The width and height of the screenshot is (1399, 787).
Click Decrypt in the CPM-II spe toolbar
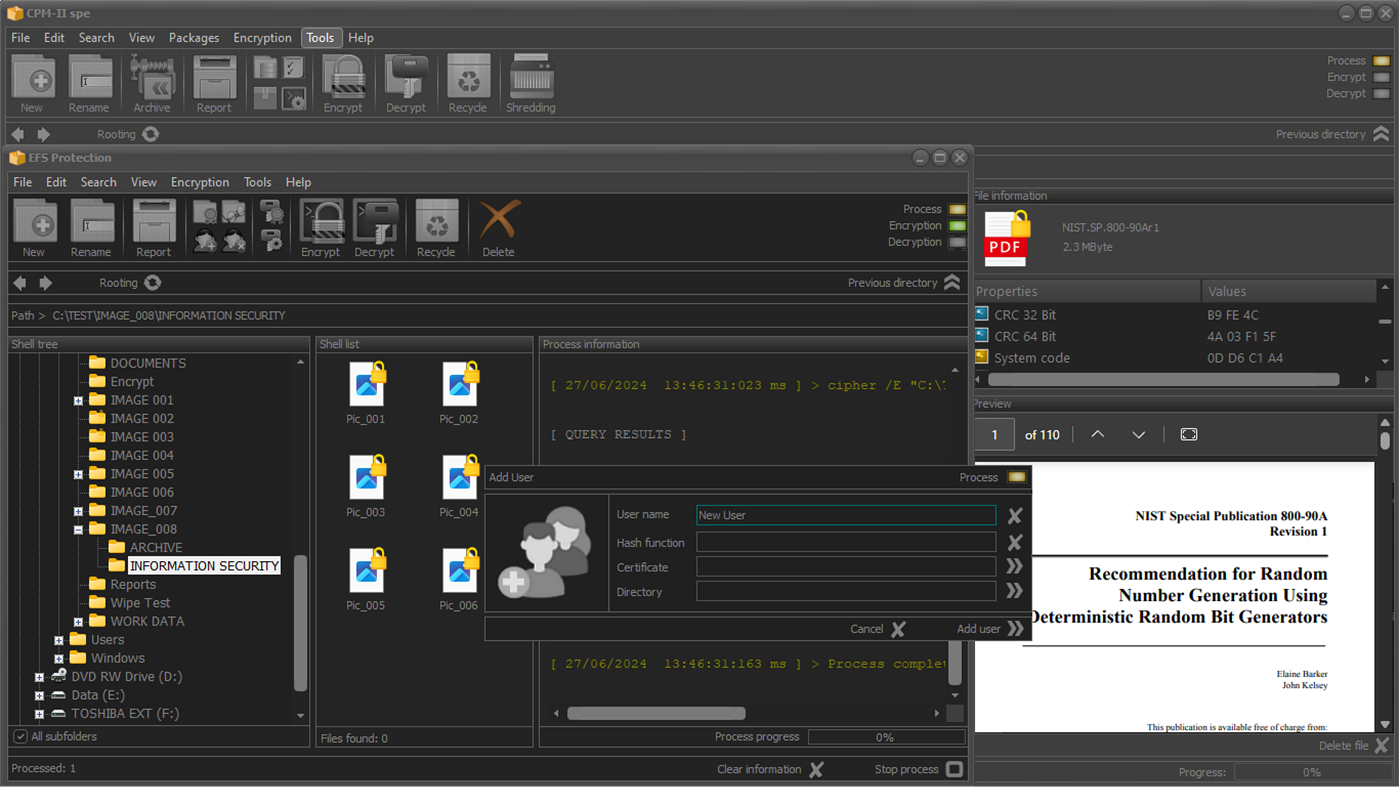(406, 83)
